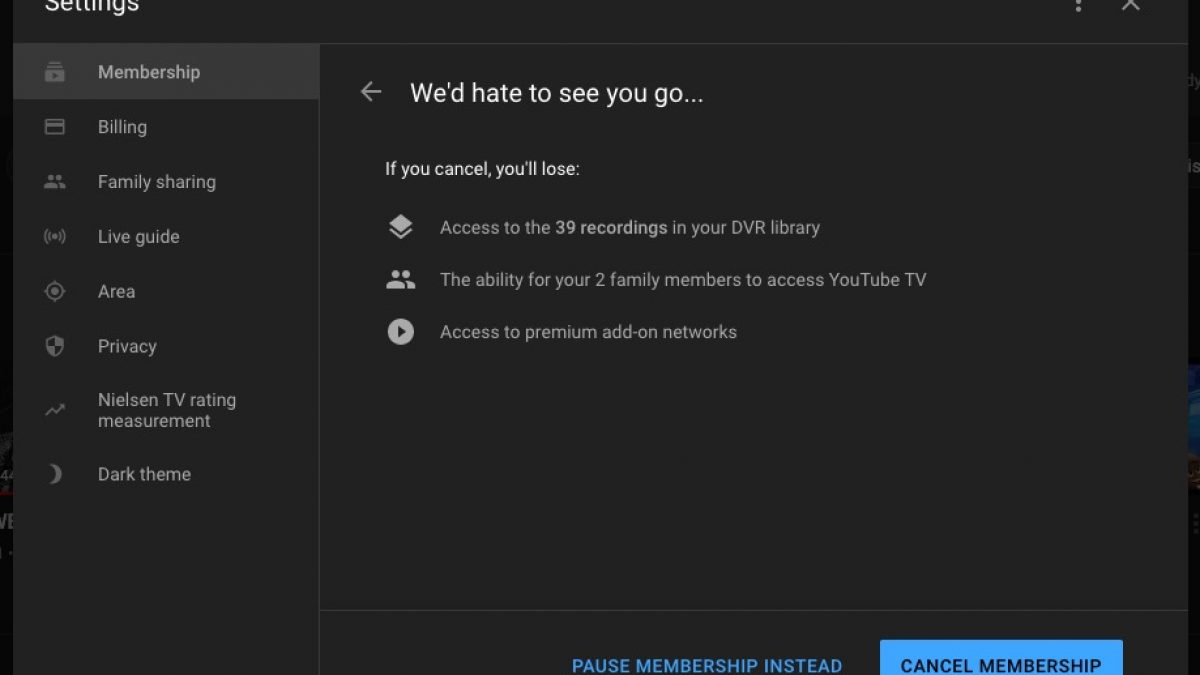Go back using the left arrow
Image resolution: width=1200 pixels, height=675 pixels.
tap(371, 92)
